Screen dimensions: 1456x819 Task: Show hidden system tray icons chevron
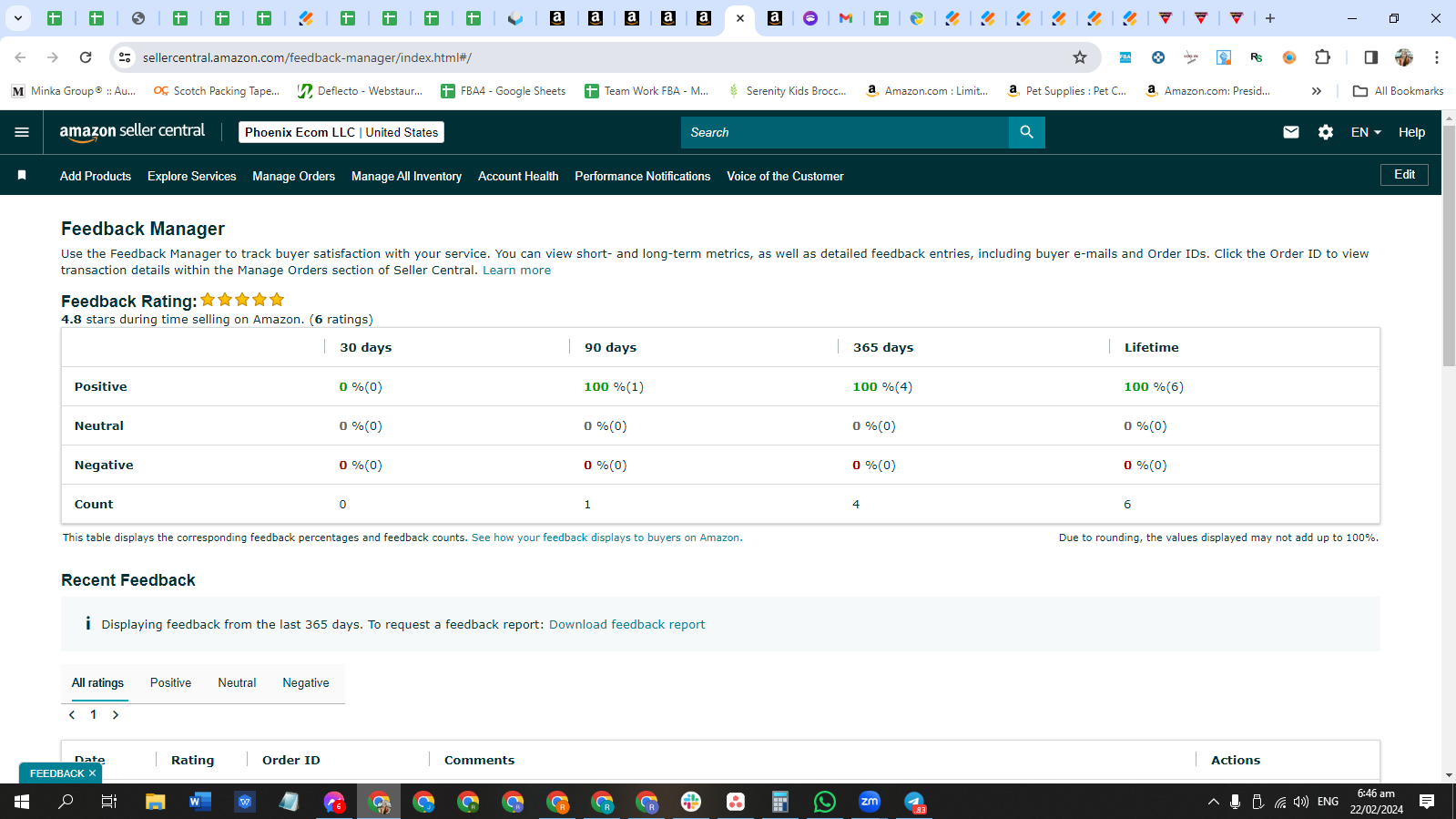point(1213,802)
